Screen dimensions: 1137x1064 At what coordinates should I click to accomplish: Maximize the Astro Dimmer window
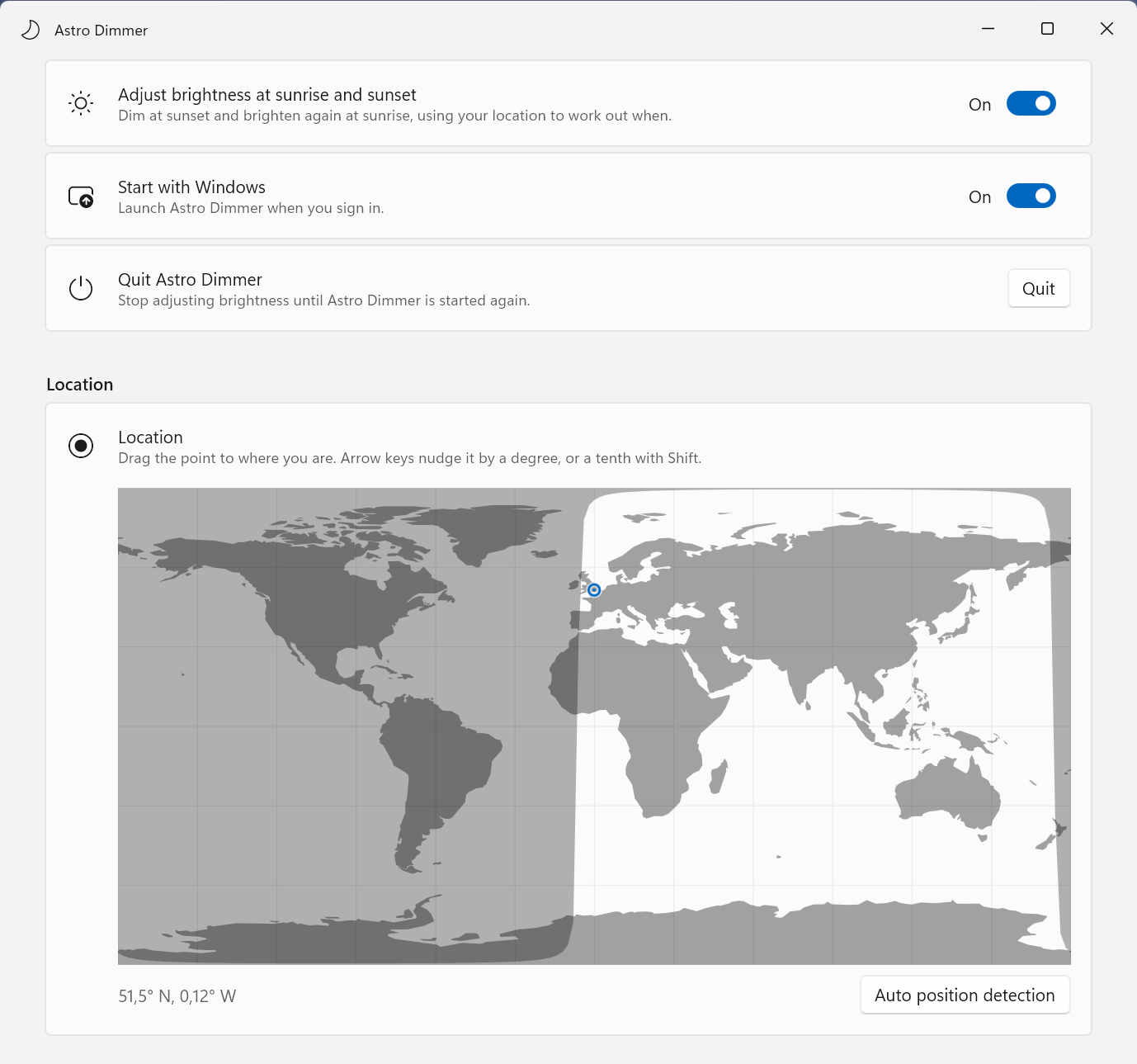[1048, 29]
